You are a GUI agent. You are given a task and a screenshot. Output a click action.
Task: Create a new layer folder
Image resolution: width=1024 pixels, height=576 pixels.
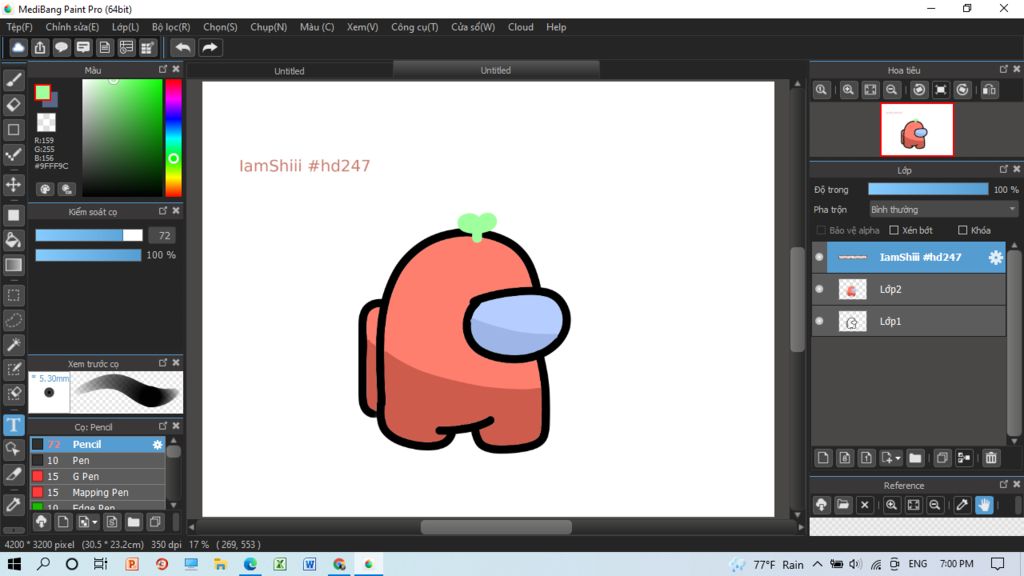(915, 458)
